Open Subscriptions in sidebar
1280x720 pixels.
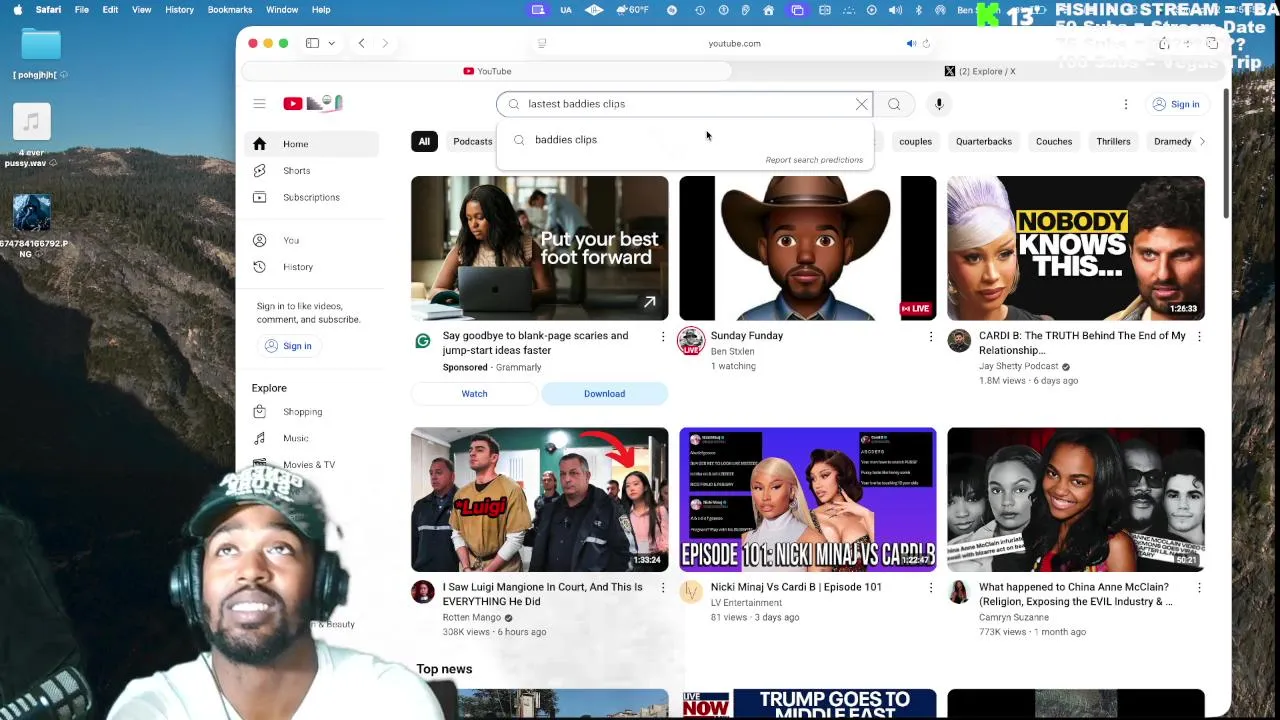[311, 197]
